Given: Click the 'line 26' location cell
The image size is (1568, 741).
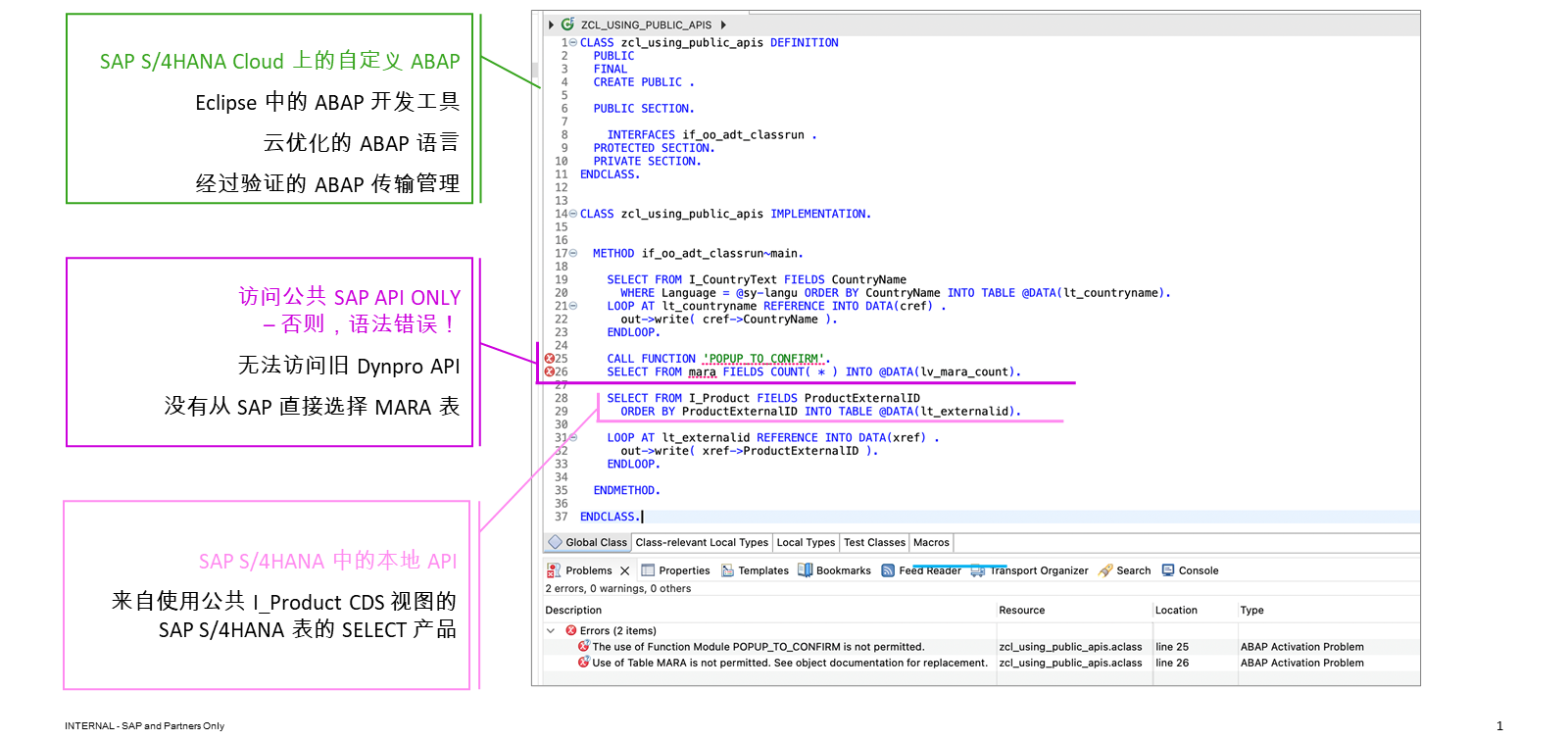Looking at the screenshot, I should coord(1172,663).
